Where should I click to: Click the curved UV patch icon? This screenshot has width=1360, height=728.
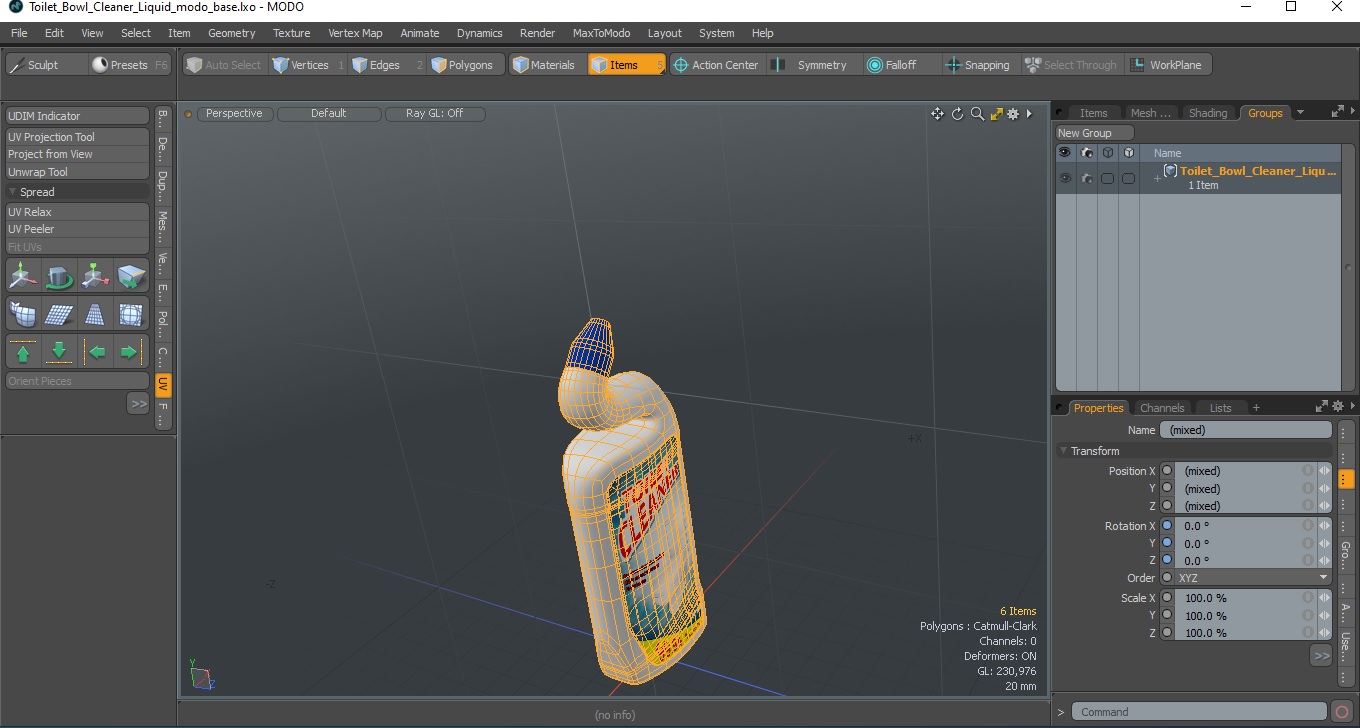tap(23, 315)
